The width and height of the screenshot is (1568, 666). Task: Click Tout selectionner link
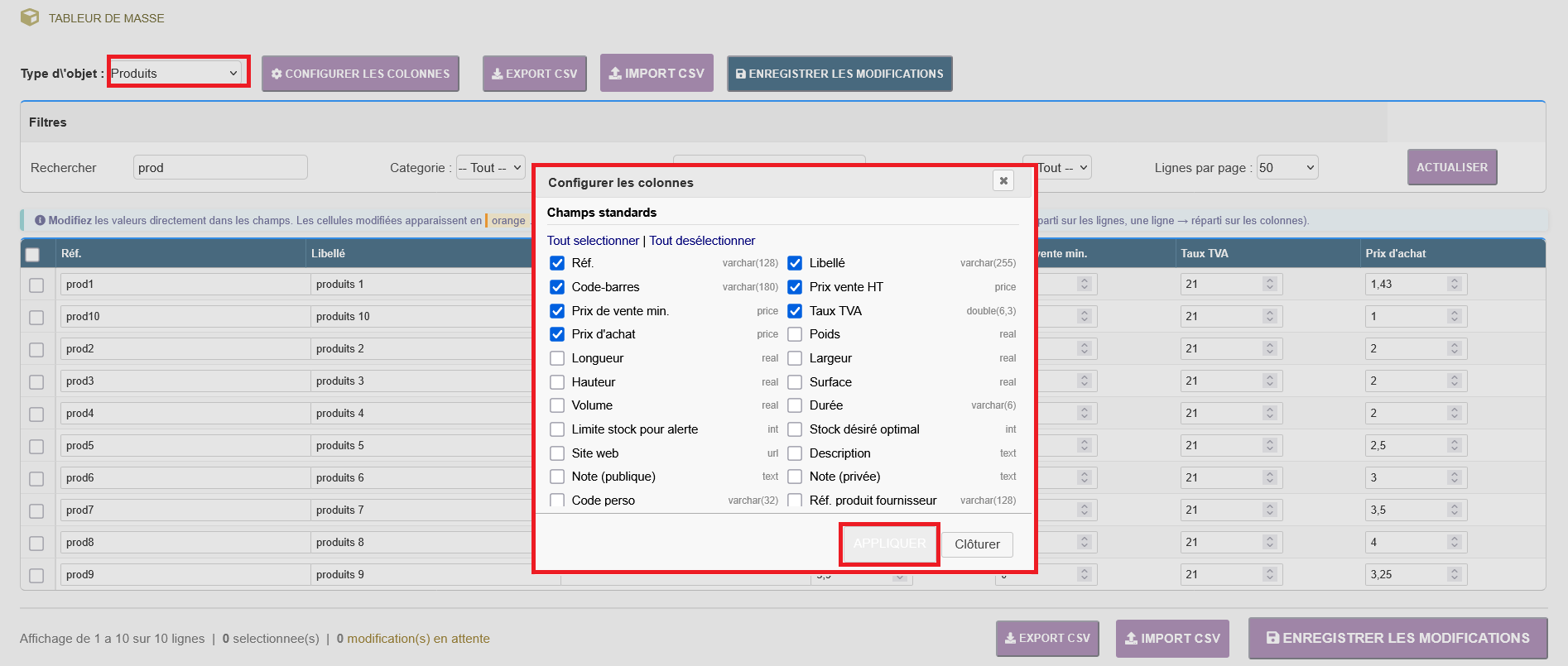(593, 241)
